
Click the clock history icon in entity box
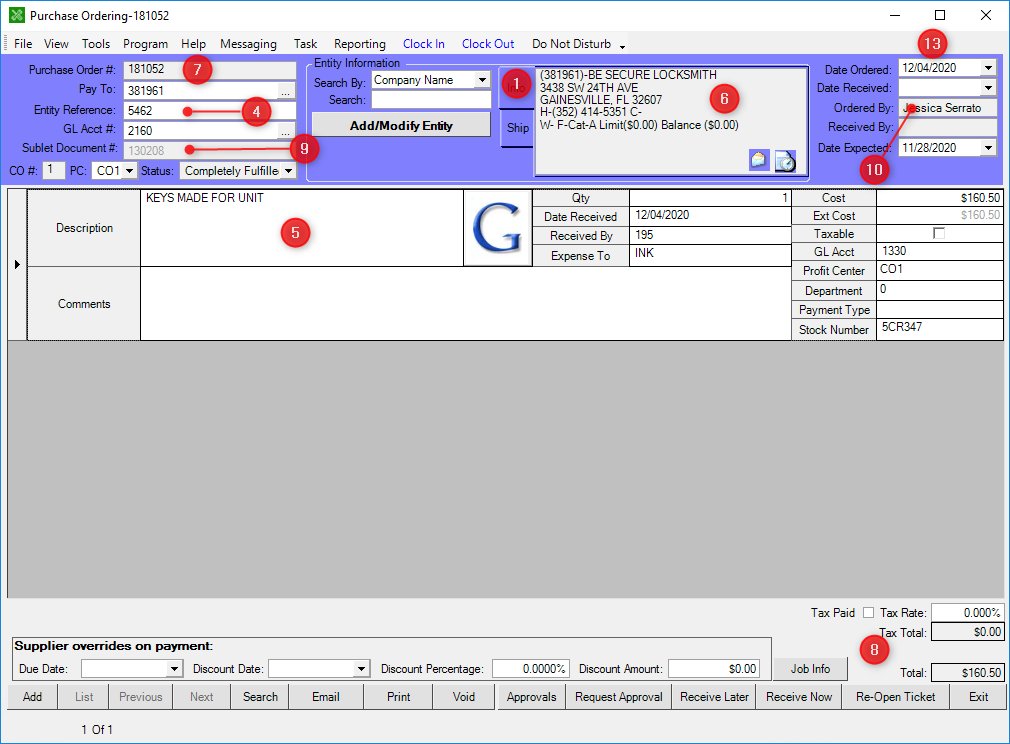(x=785, y=160)
